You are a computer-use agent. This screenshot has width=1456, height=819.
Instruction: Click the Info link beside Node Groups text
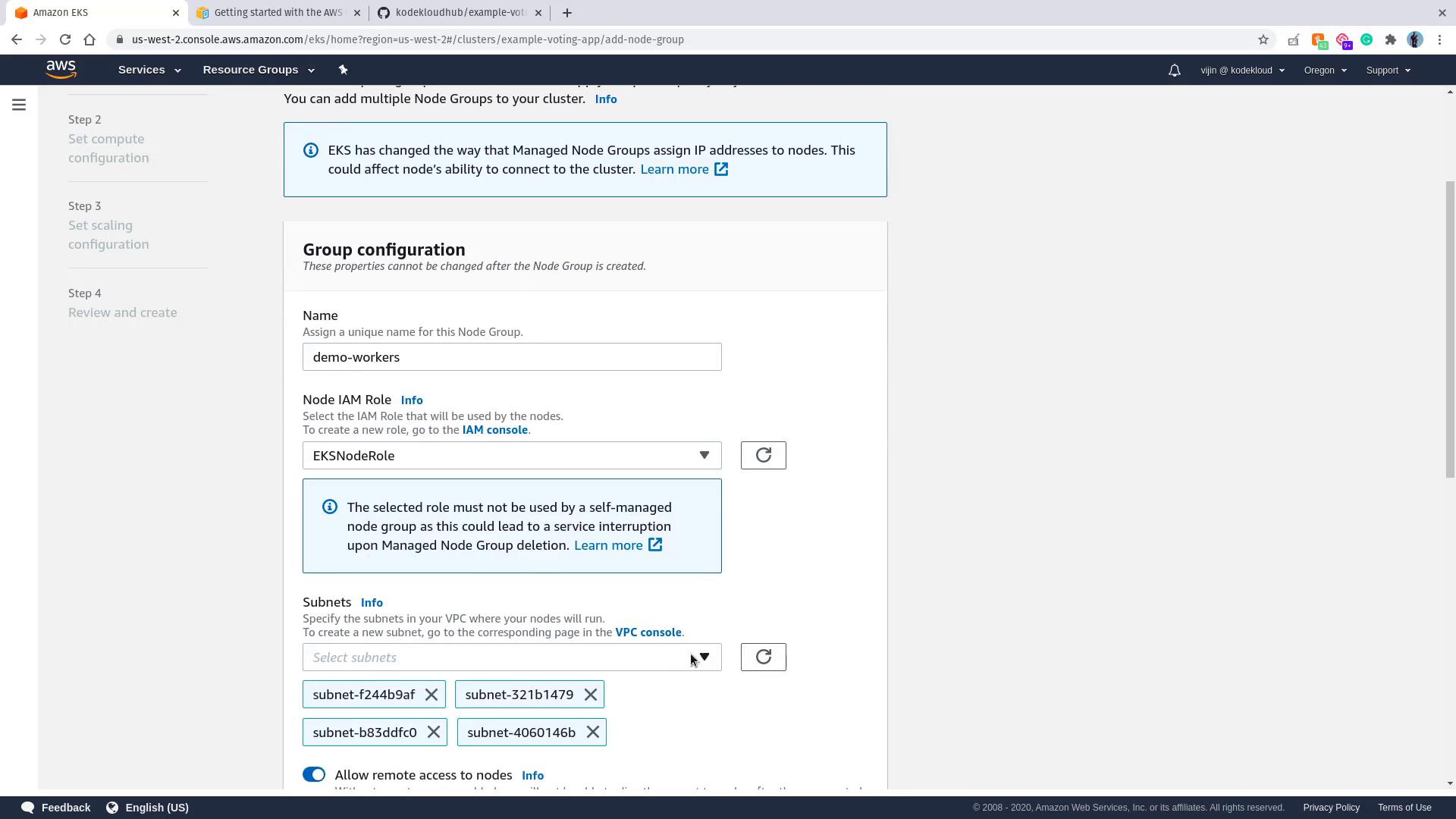(605, 99)
